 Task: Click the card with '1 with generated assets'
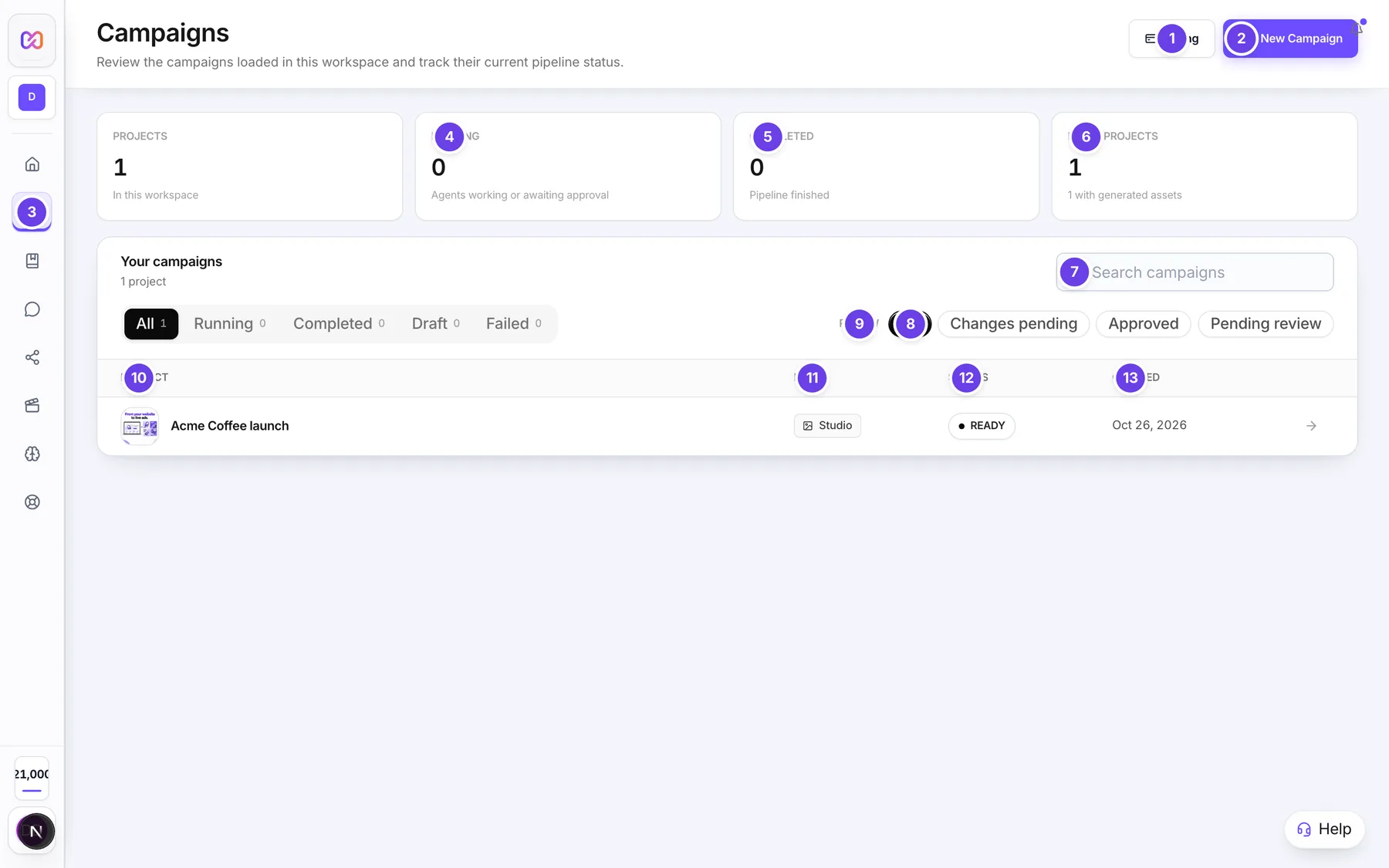tap(1205, 167)
